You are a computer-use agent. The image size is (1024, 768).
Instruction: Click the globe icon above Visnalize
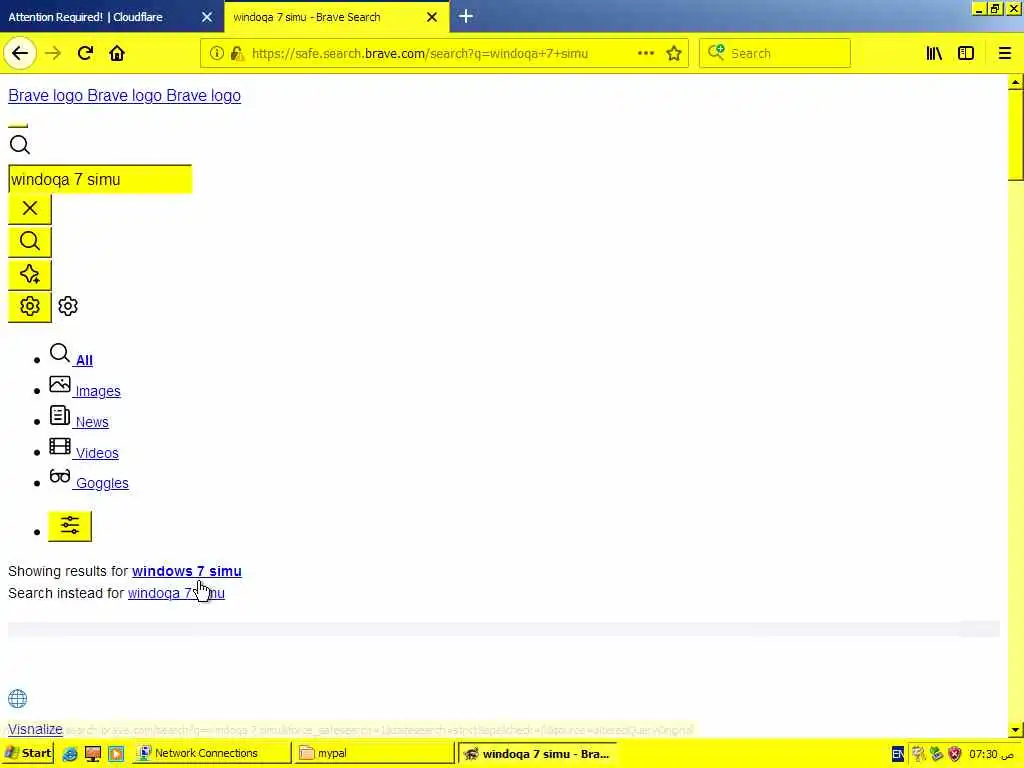(x=18, y=699)
